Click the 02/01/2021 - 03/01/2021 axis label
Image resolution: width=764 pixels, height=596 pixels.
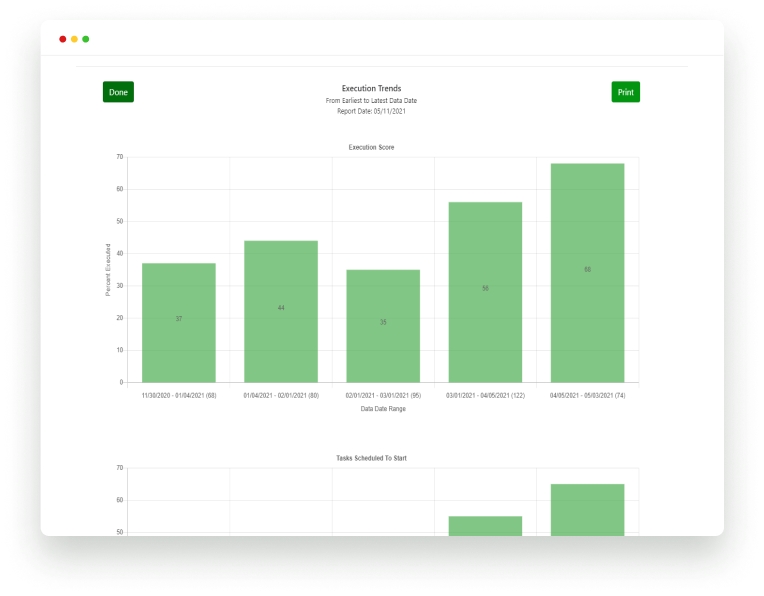tap(383, 395)
